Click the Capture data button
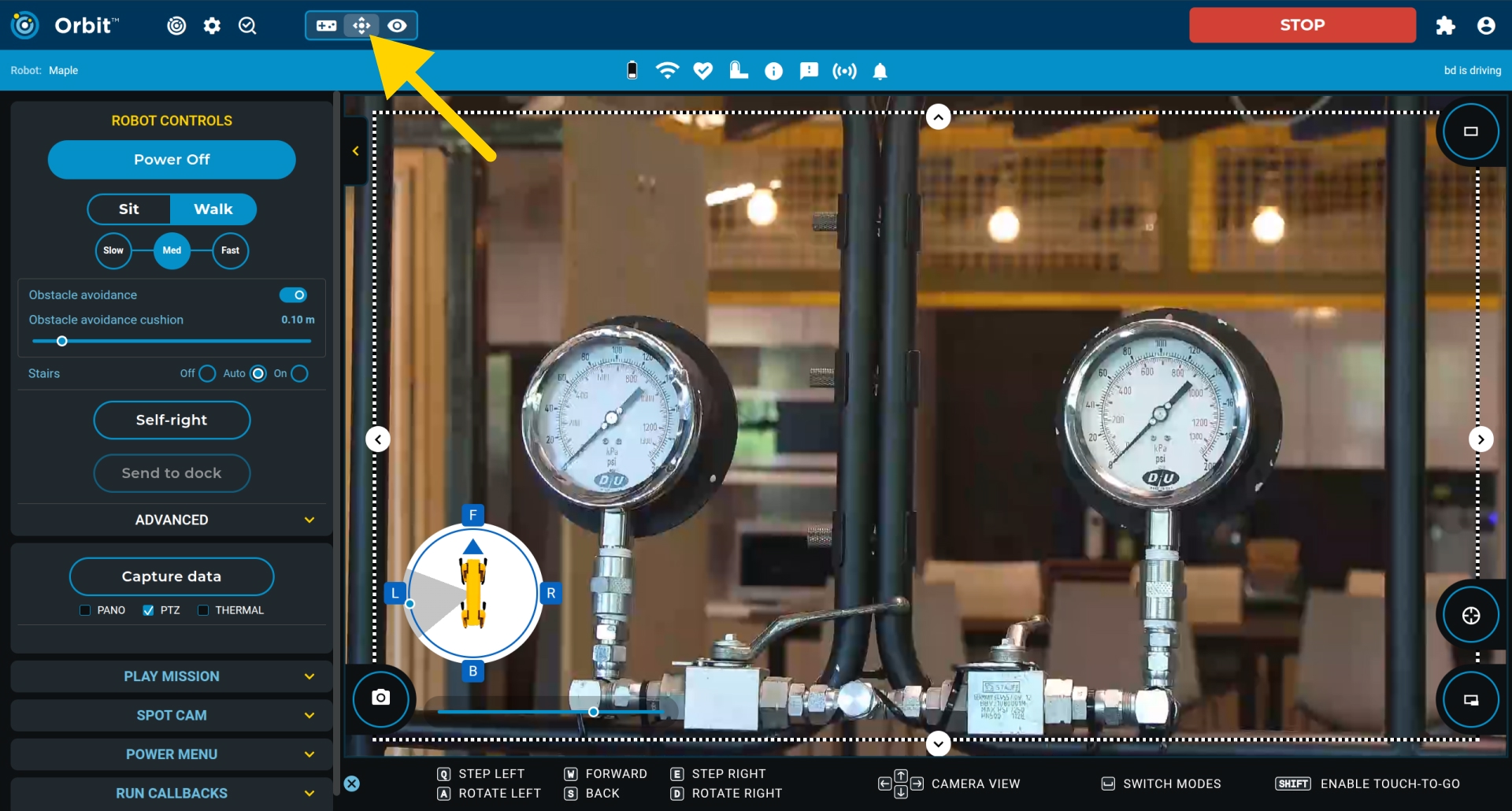The image size is (1512, 811). pyautogui.click(x=172, y=576)
